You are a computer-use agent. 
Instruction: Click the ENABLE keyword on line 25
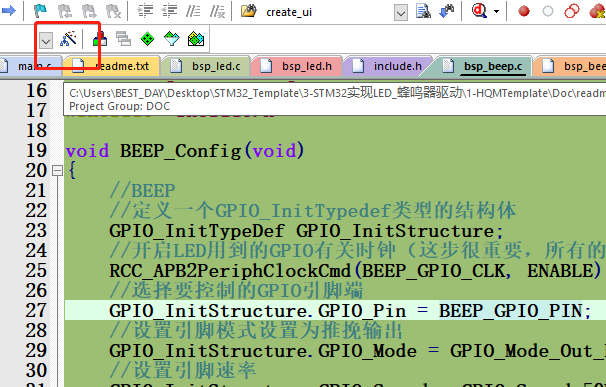click(x=559, y=271)
